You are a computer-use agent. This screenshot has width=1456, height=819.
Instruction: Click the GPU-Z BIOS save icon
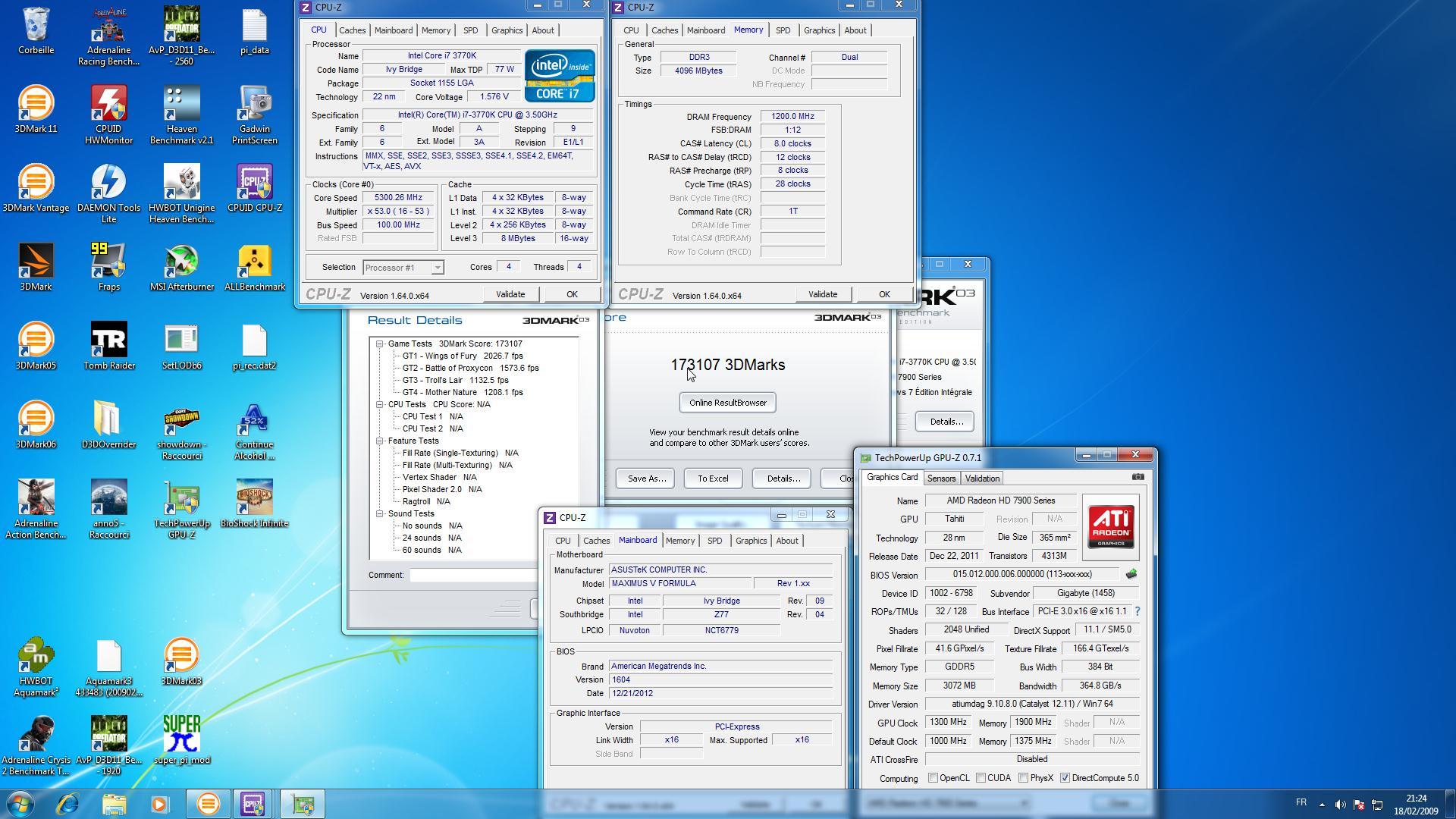pos(1131,574)
